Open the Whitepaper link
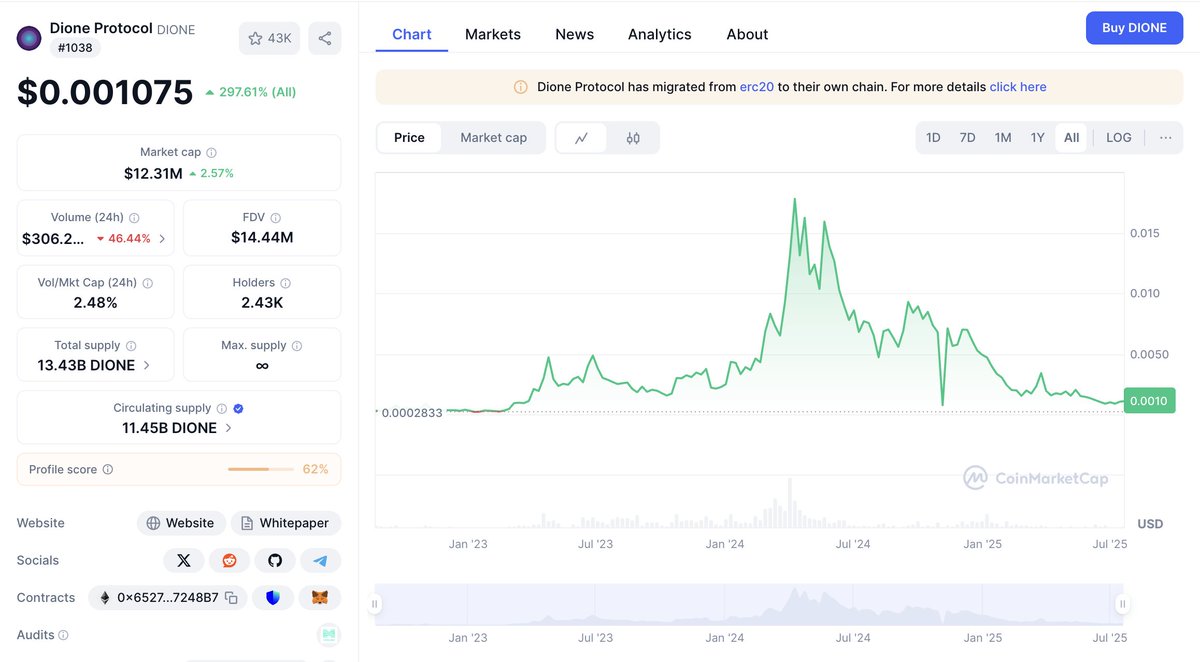 tap(286, 523)
